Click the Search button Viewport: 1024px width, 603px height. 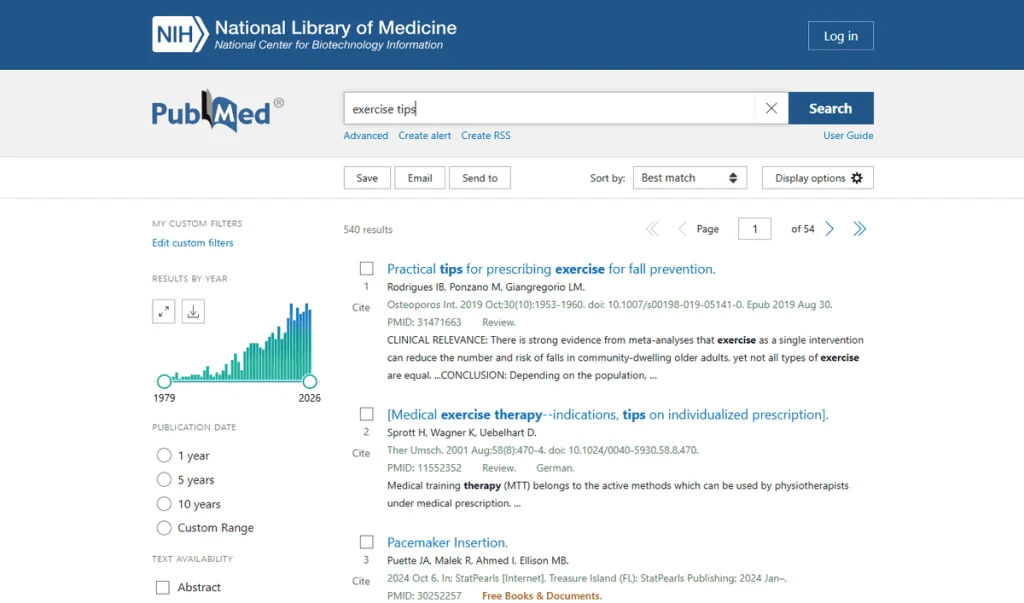click(x=831, y=108)
